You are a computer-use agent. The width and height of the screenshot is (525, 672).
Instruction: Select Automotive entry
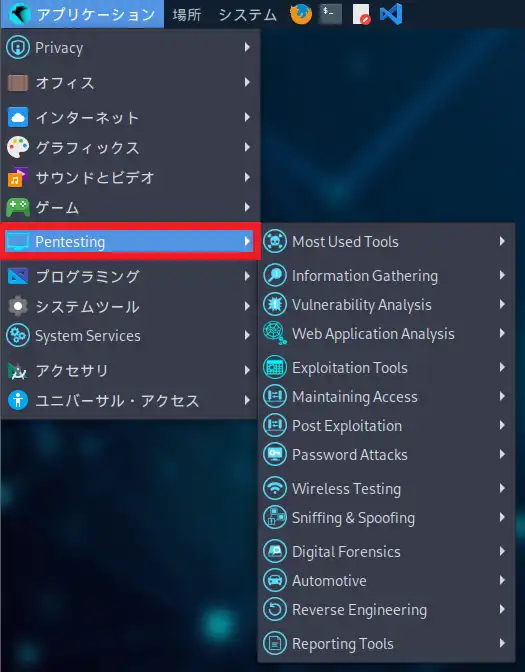click(x=385, y=580)
